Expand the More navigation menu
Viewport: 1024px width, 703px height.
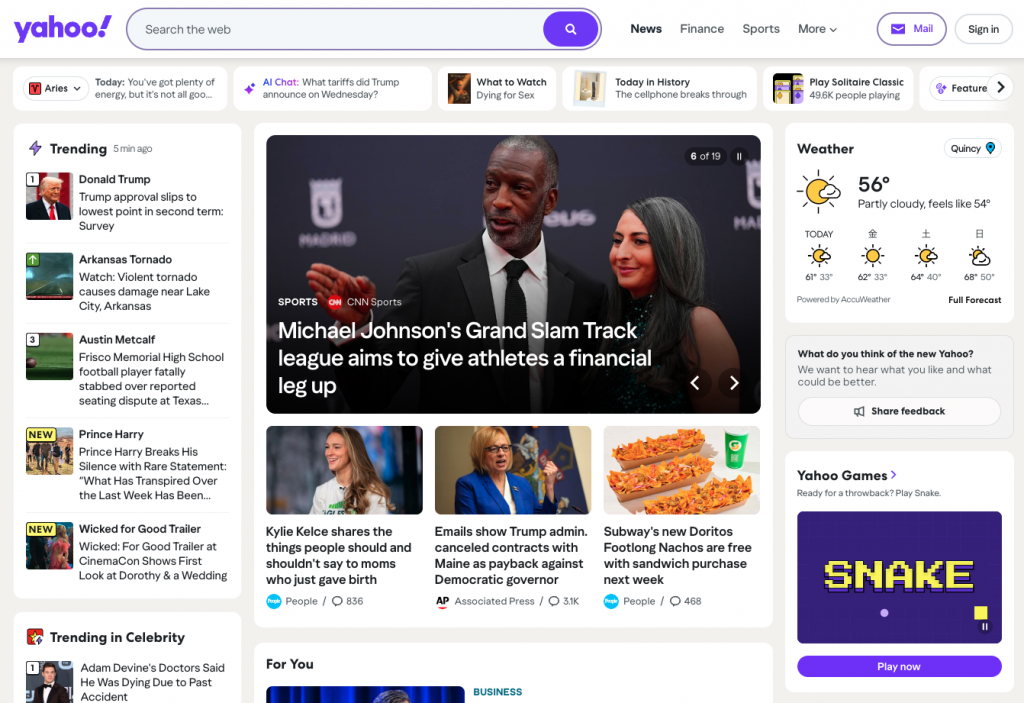tap(817, 29)
